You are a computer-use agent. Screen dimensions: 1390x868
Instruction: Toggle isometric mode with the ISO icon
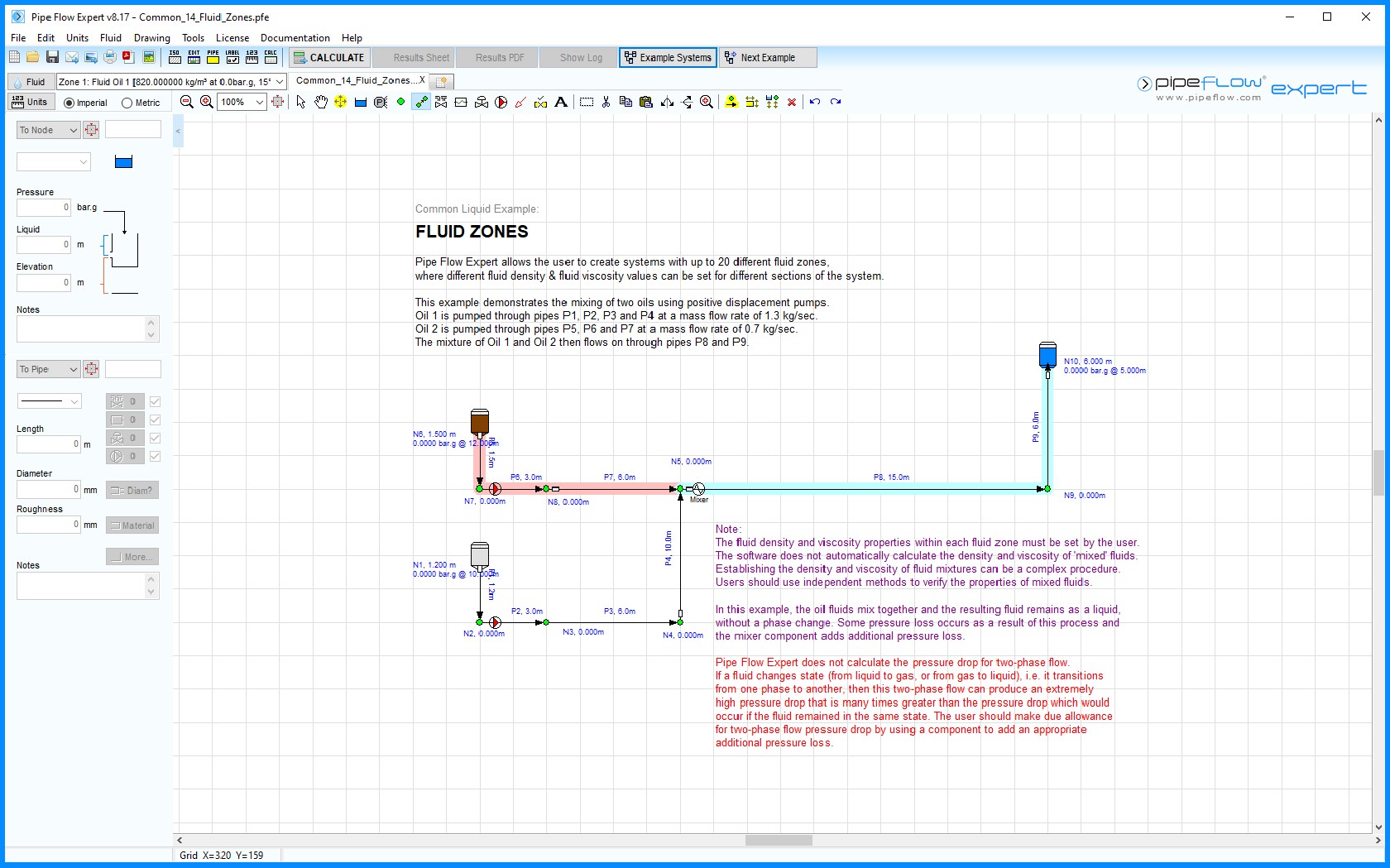175,57
